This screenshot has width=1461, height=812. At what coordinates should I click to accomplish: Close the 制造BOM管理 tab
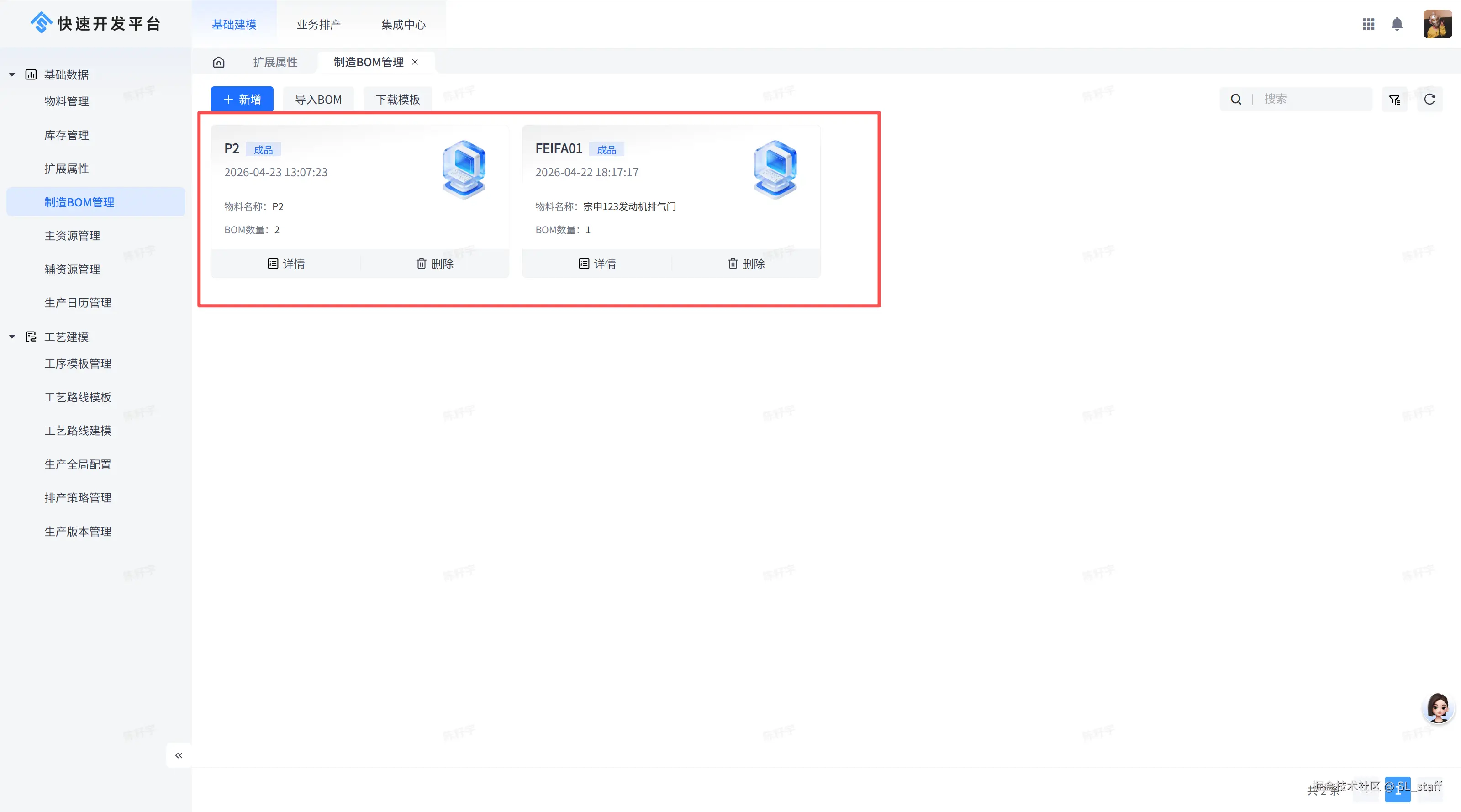click(x=415, y=62)
